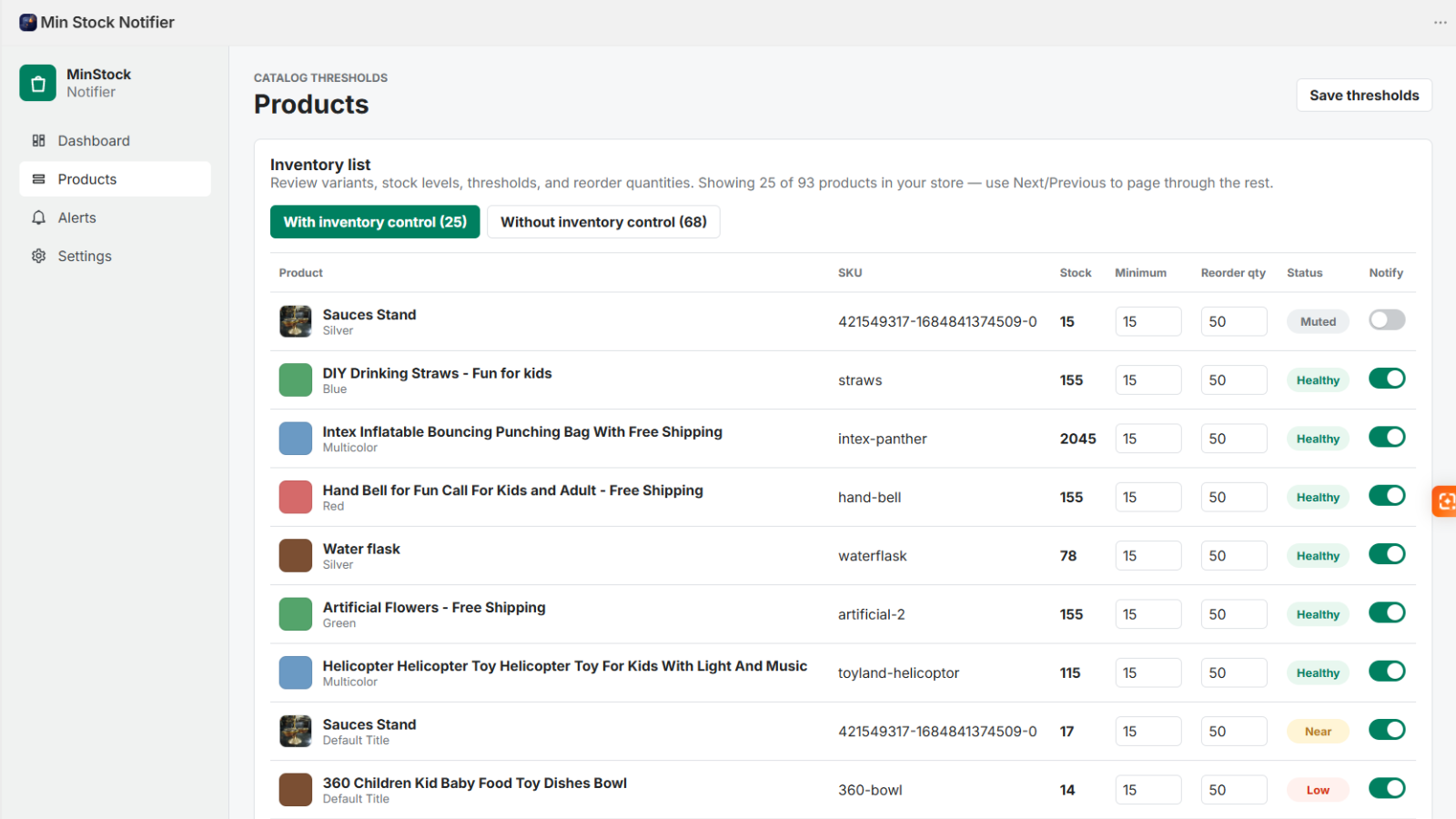
Task: Turn off notify for Water flask
Action: tap(1387, 554)
